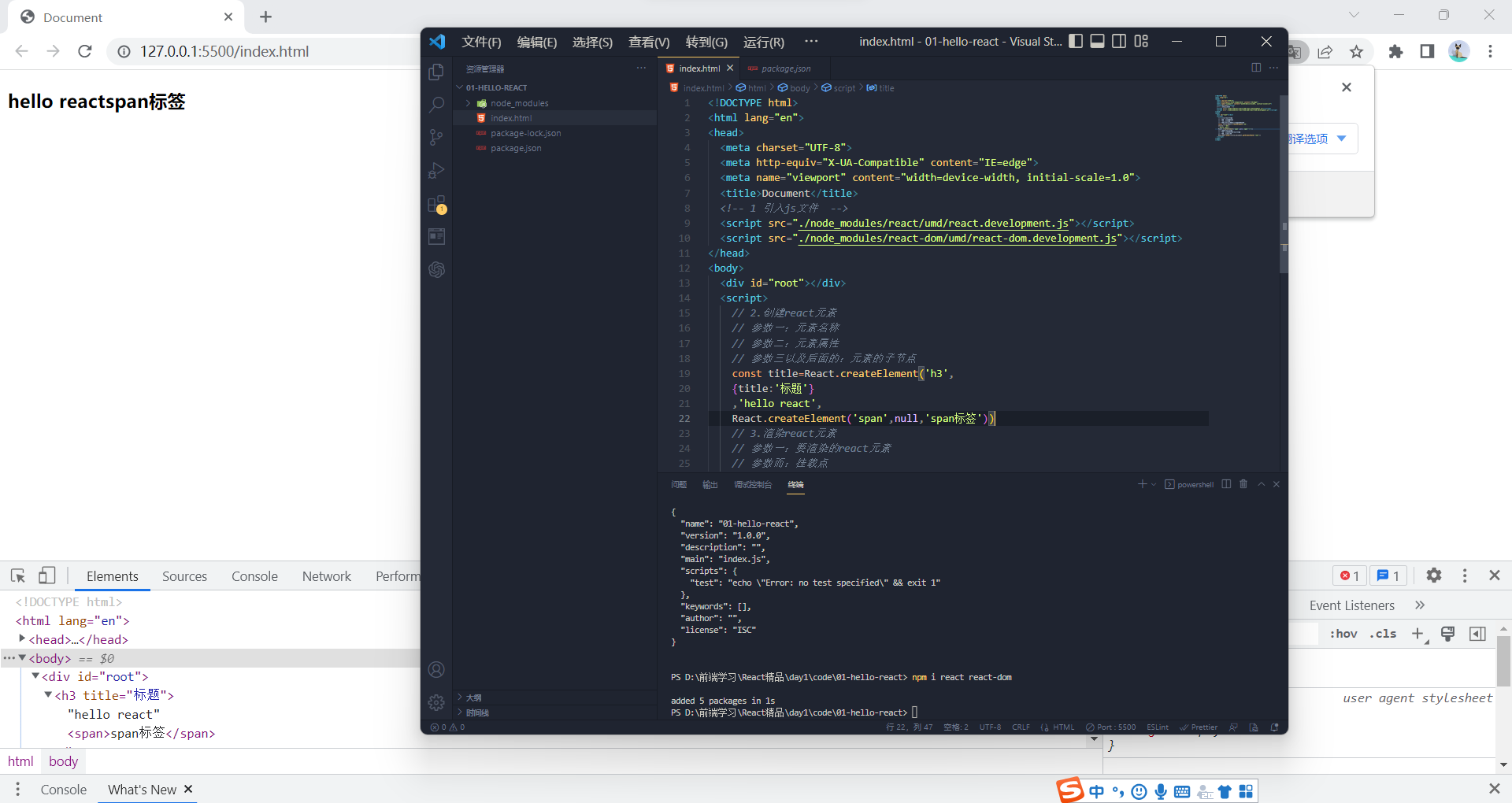Open the 查看(V) menu
This screenshot has height=803, width=1512.
click(x=648, y=42)
